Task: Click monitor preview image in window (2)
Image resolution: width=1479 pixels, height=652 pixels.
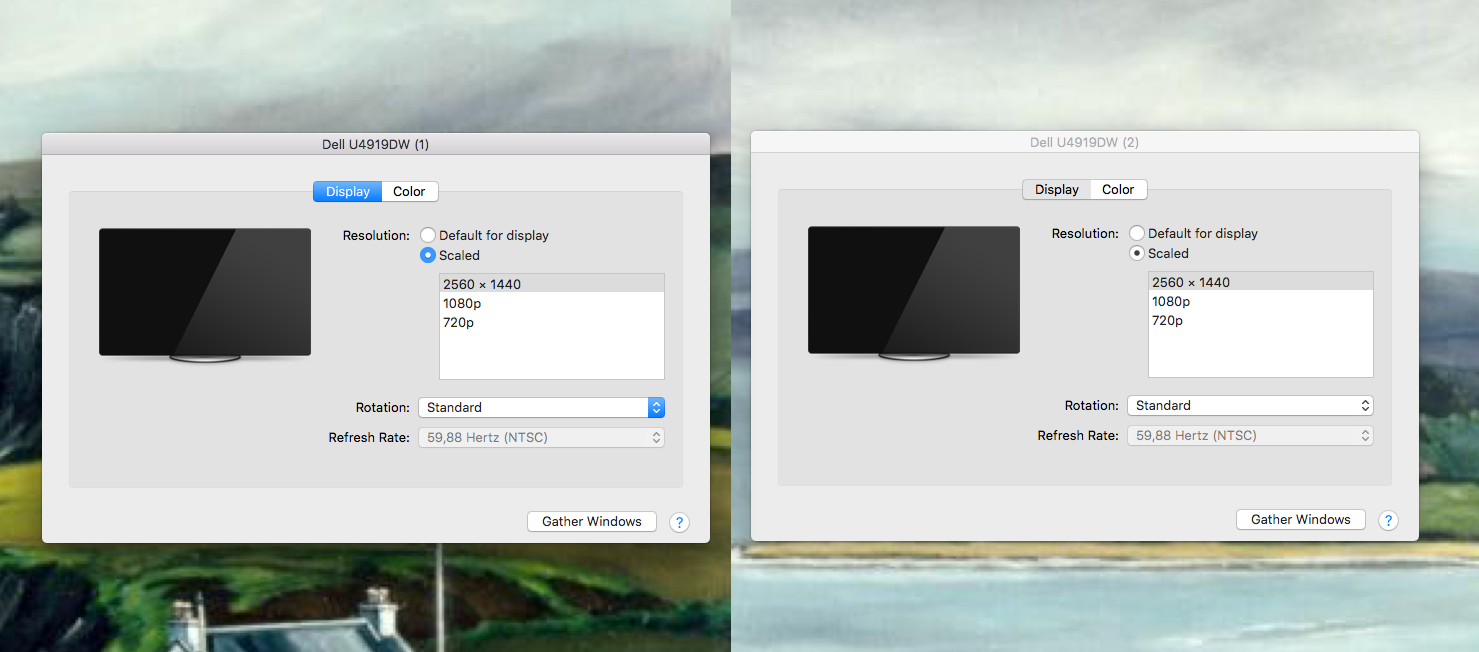Action: 914,292
